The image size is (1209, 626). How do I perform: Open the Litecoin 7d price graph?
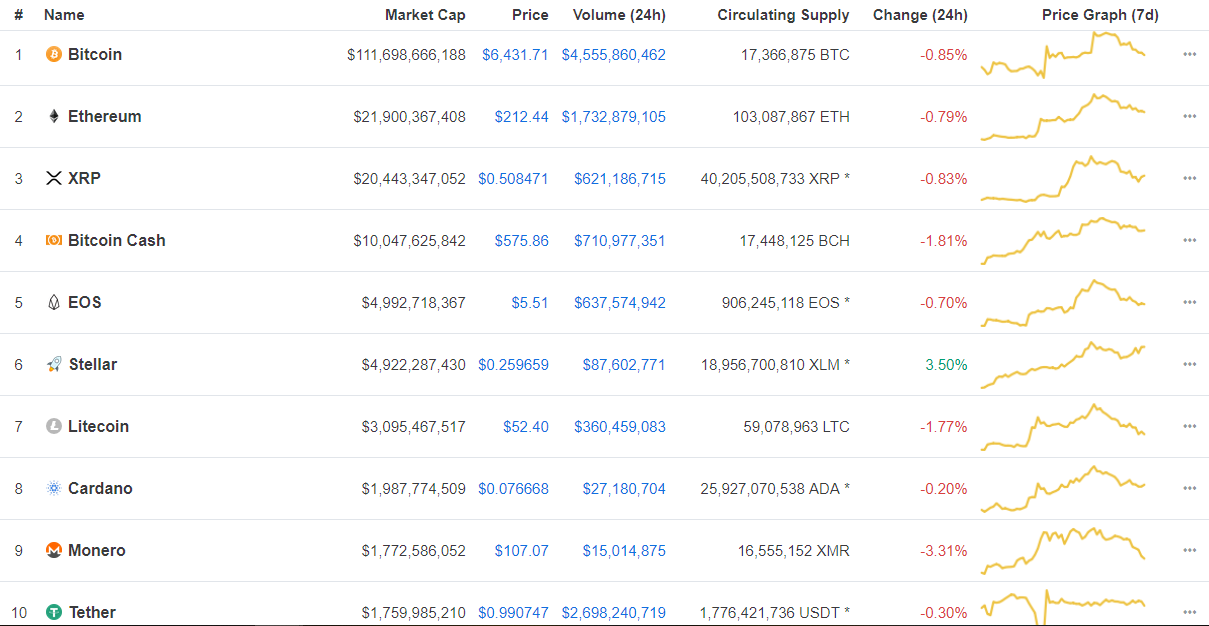pyautogui.click(x=1063, y=427)
